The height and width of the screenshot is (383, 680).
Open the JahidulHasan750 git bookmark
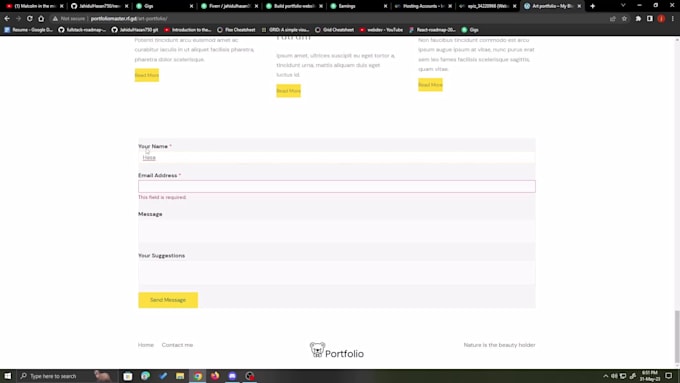coord(135,30)
